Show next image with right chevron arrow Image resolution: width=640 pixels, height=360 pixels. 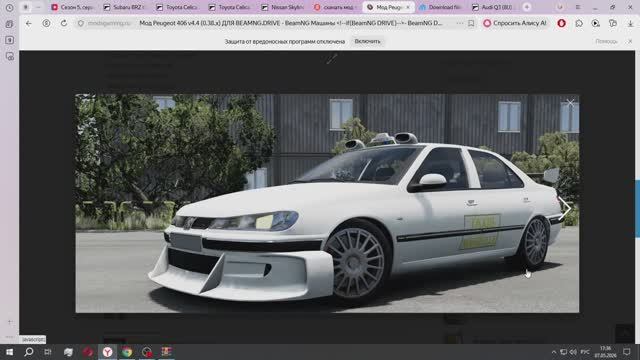click(565, 209)
